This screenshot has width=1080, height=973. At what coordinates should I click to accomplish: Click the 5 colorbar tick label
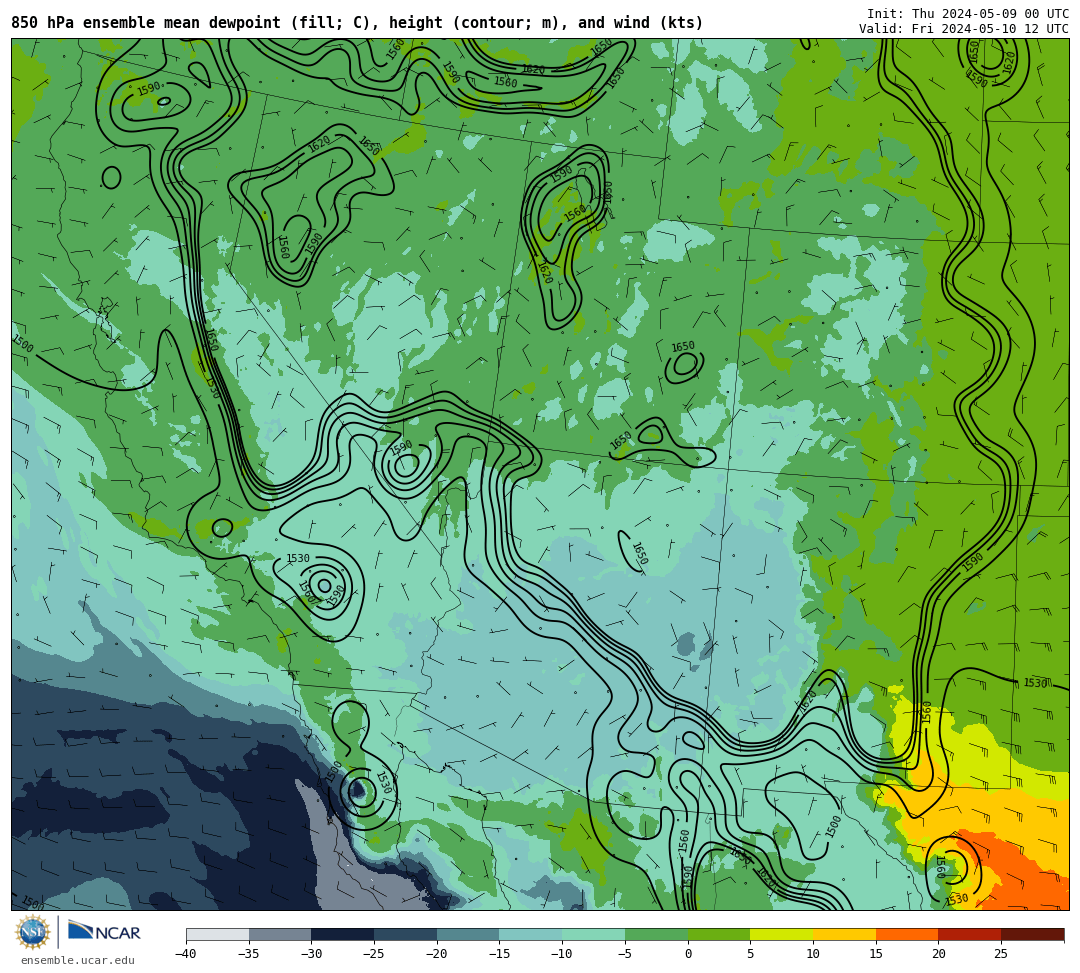[750, 954]
